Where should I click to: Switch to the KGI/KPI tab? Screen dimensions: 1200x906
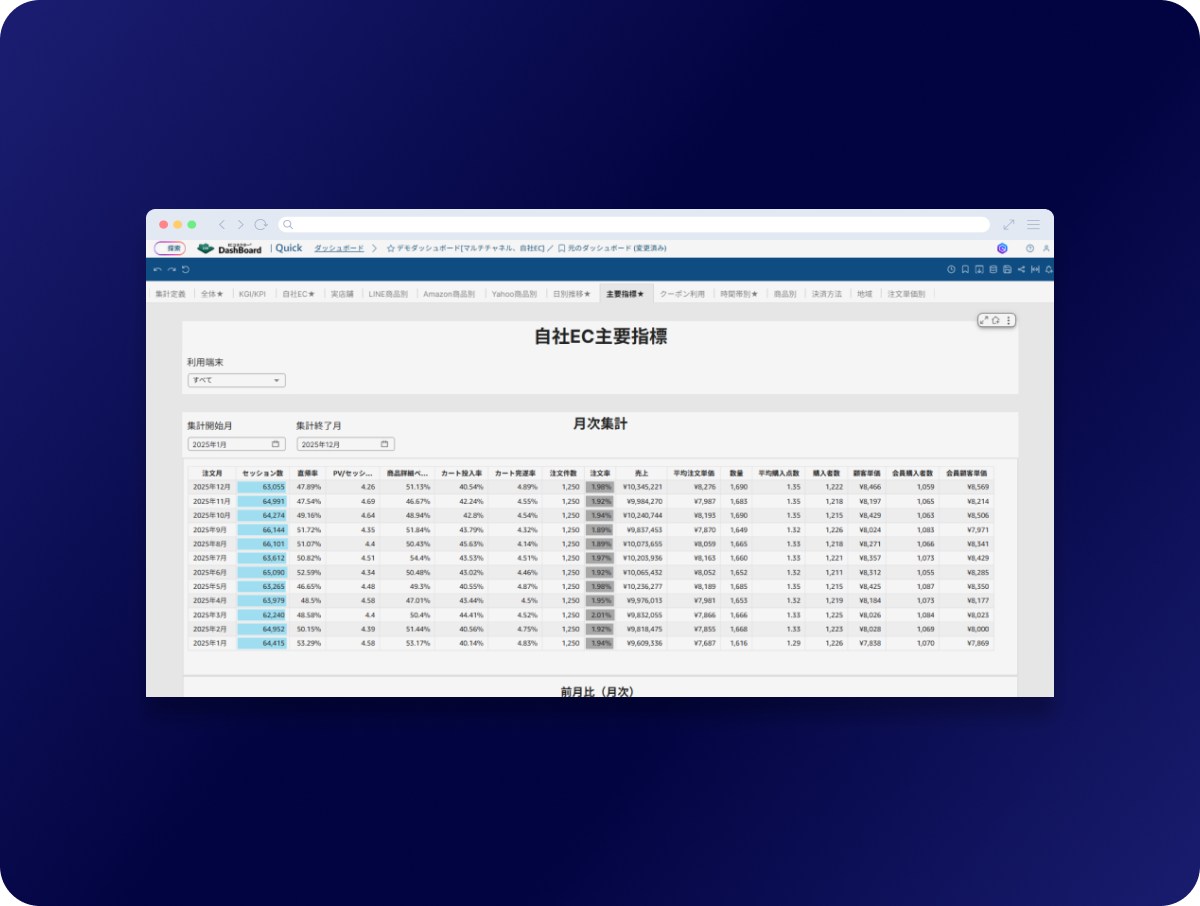coord(252,294)
